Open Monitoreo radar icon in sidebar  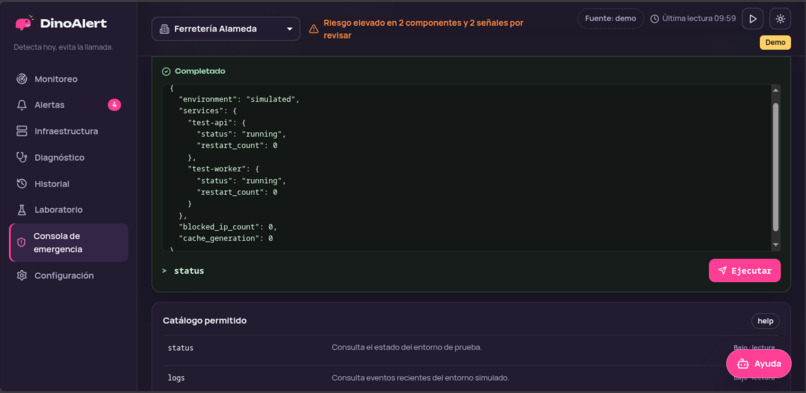(x=22, y=79)
